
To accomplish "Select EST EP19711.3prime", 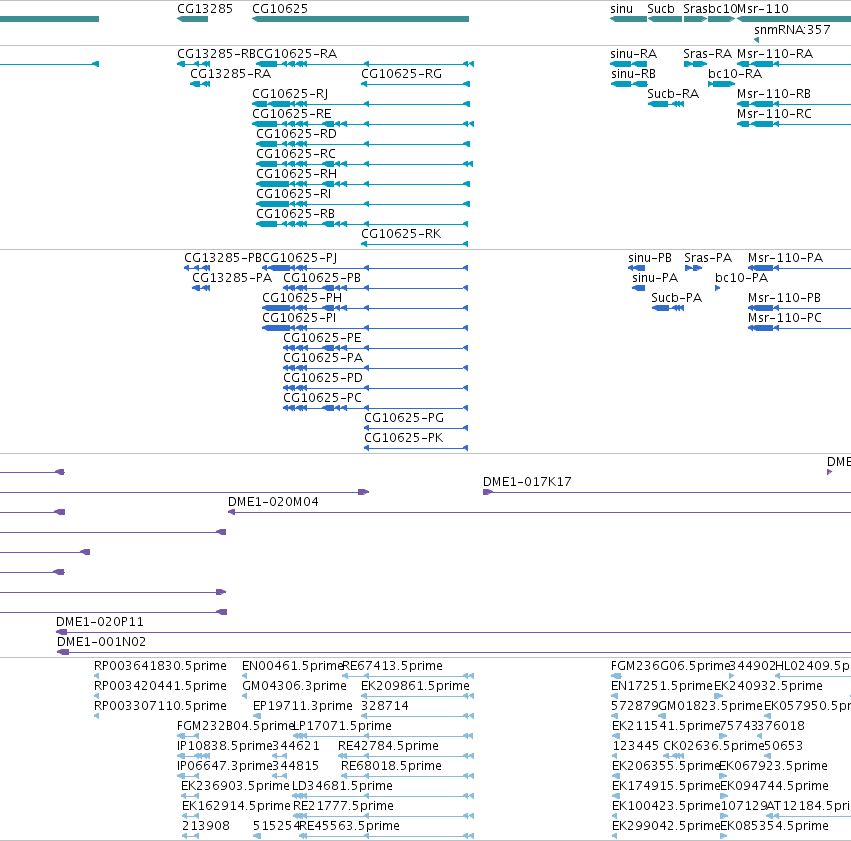I will tap(303, 706).
